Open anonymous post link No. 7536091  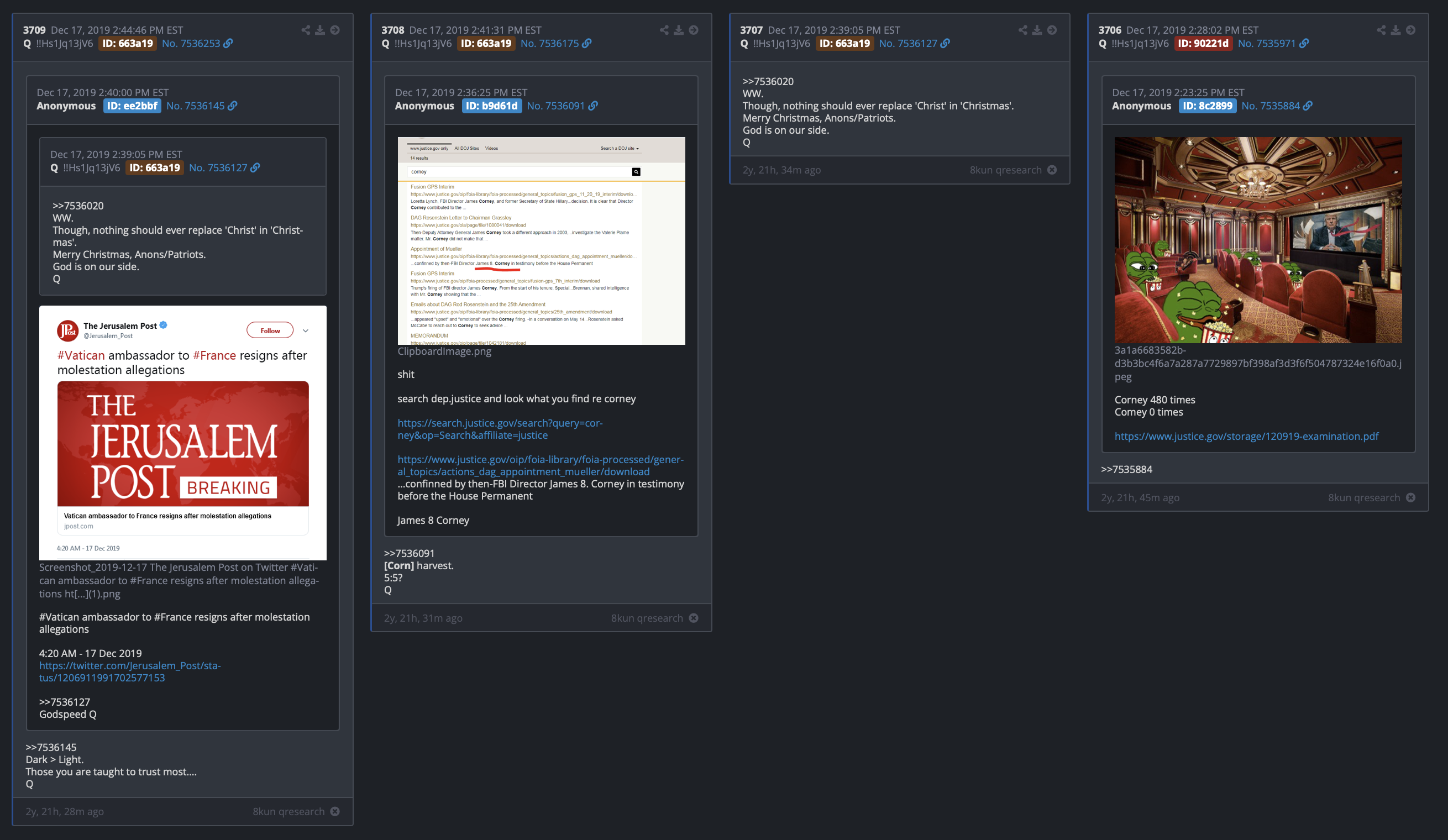(555, 106)
